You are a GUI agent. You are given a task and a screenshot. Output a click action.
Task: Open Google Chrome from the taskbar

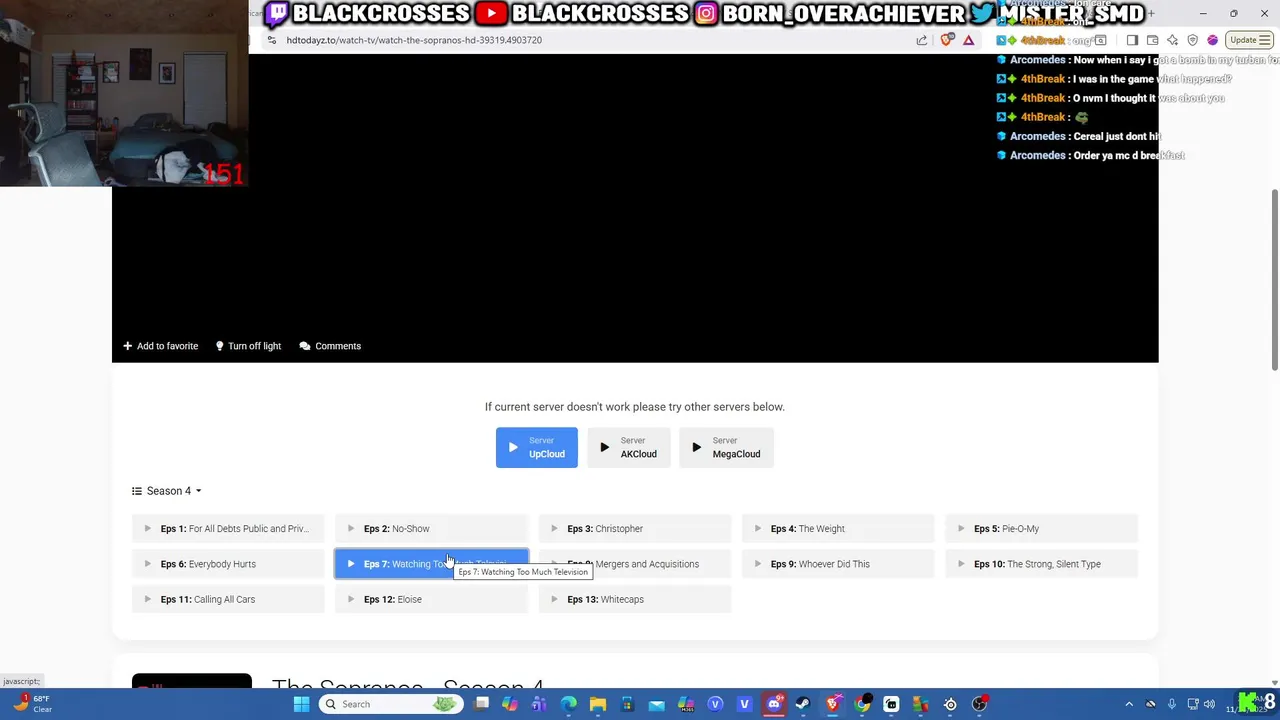[862, 704]
